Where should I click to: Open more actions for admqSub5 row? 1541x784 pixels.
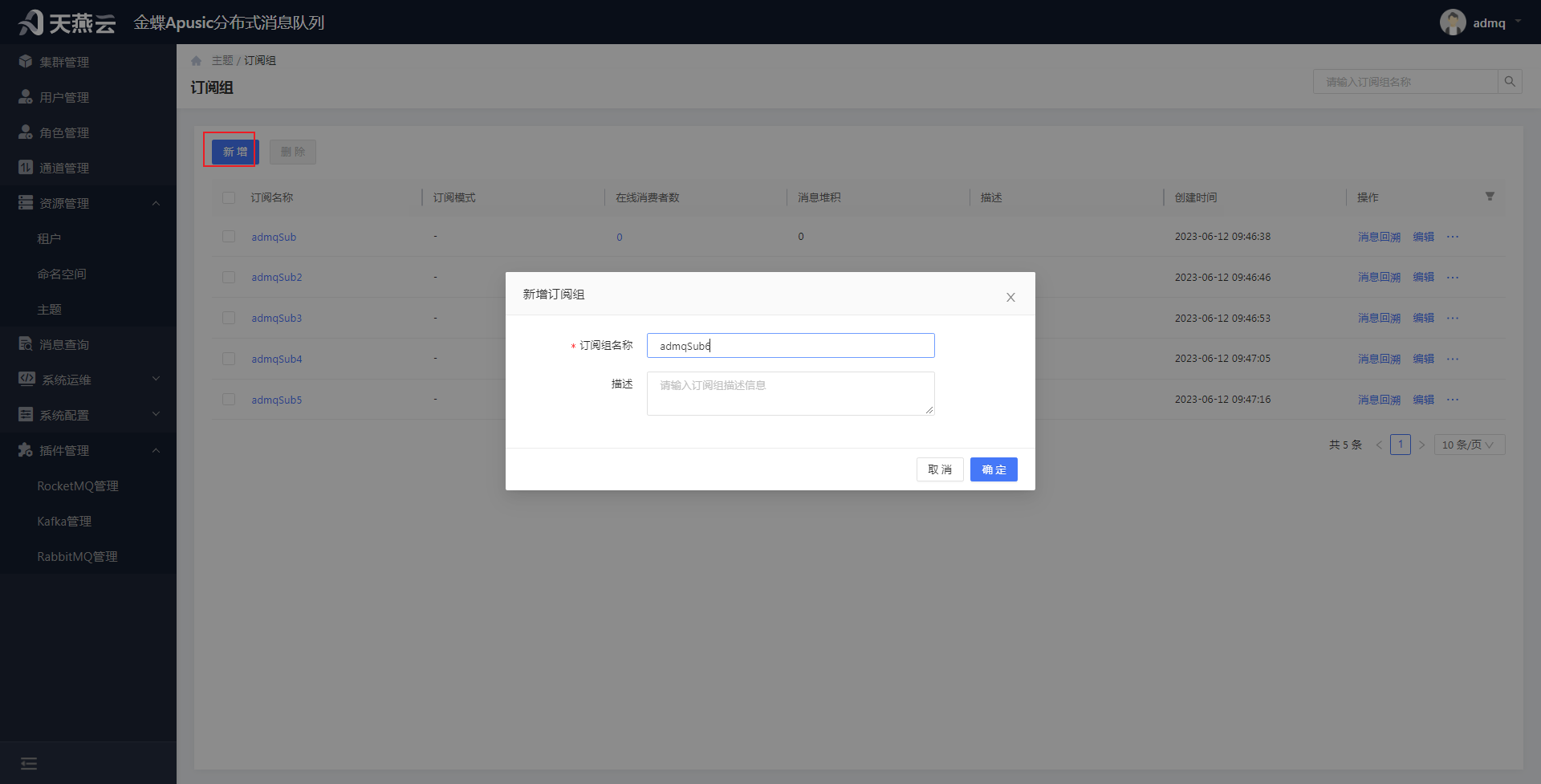click(1453, 400)
